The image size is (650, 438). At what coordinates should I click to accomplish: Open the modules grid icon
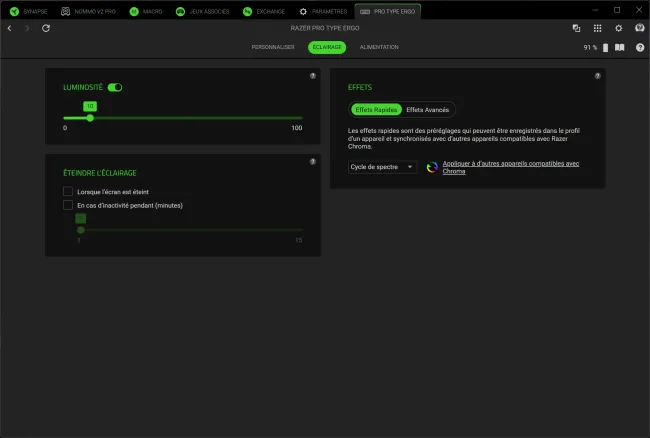pyautogui.click(x=597, y=28)
